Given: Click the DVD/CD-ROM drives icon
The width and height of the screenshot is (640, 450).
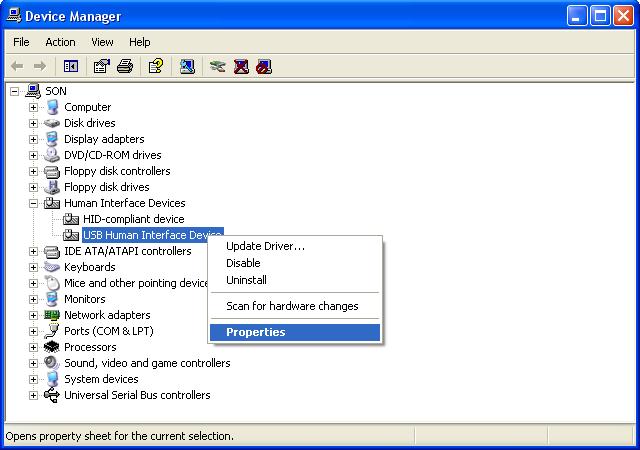Looking at the screenshot, I should click(52, 155).
